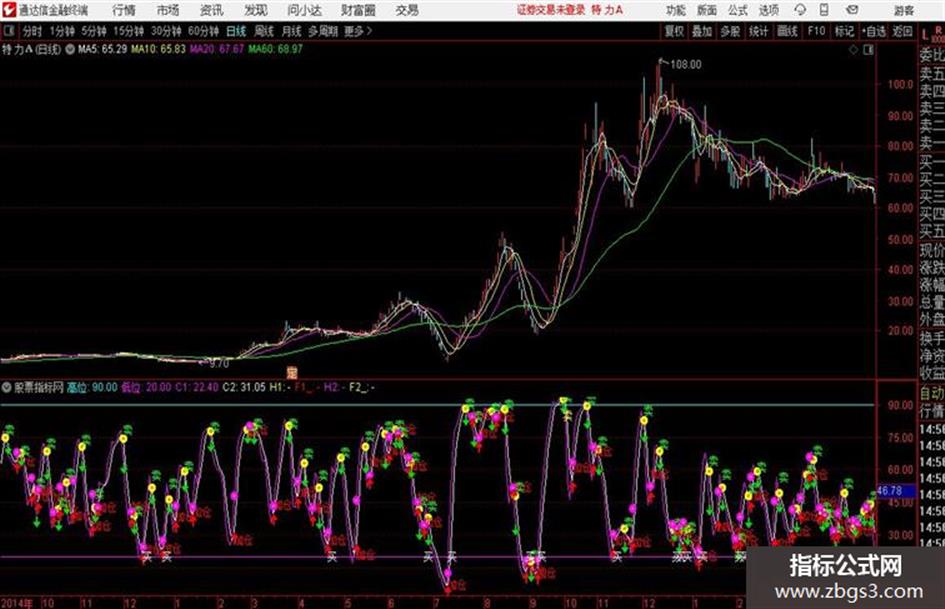
Task: Click the 多股 multi-stock toolbar button
Action: [x=730, y=31]
